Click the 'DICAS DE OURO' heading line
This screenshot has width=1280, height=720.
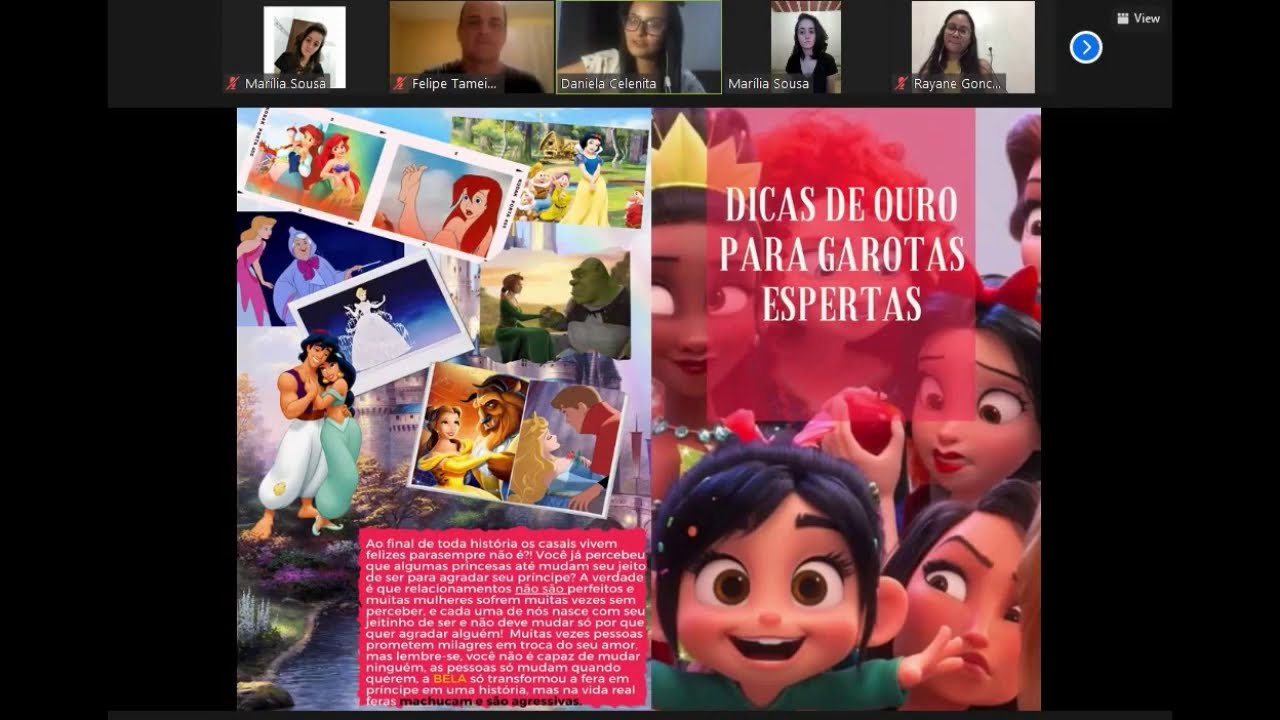click(841, 205)
